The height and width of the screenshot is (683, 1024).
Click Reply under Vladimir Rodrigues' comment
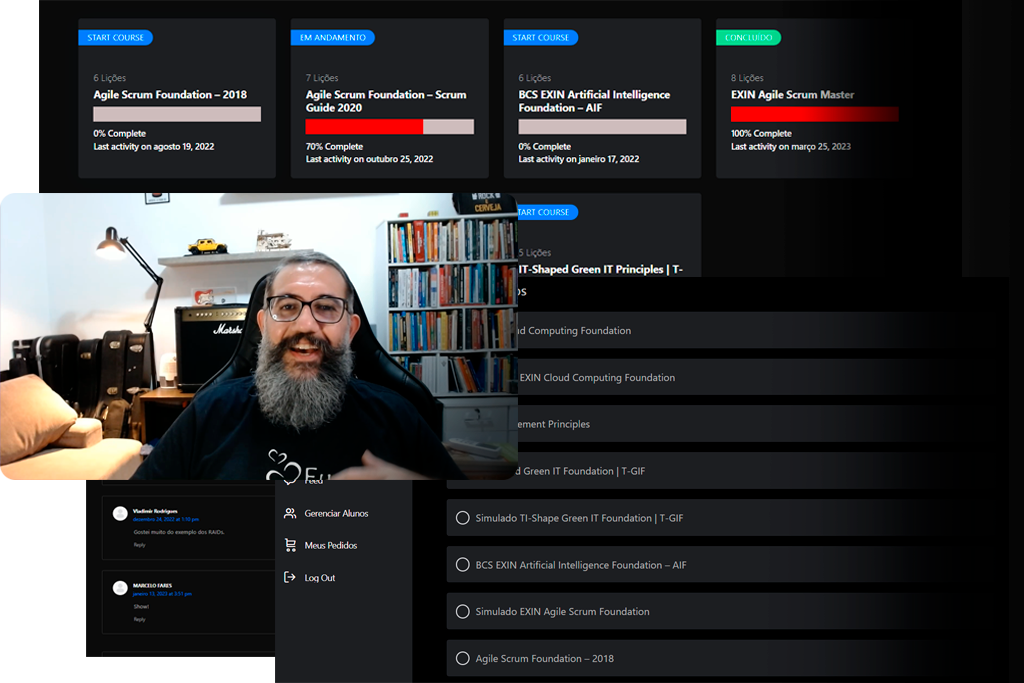[140, 545]
